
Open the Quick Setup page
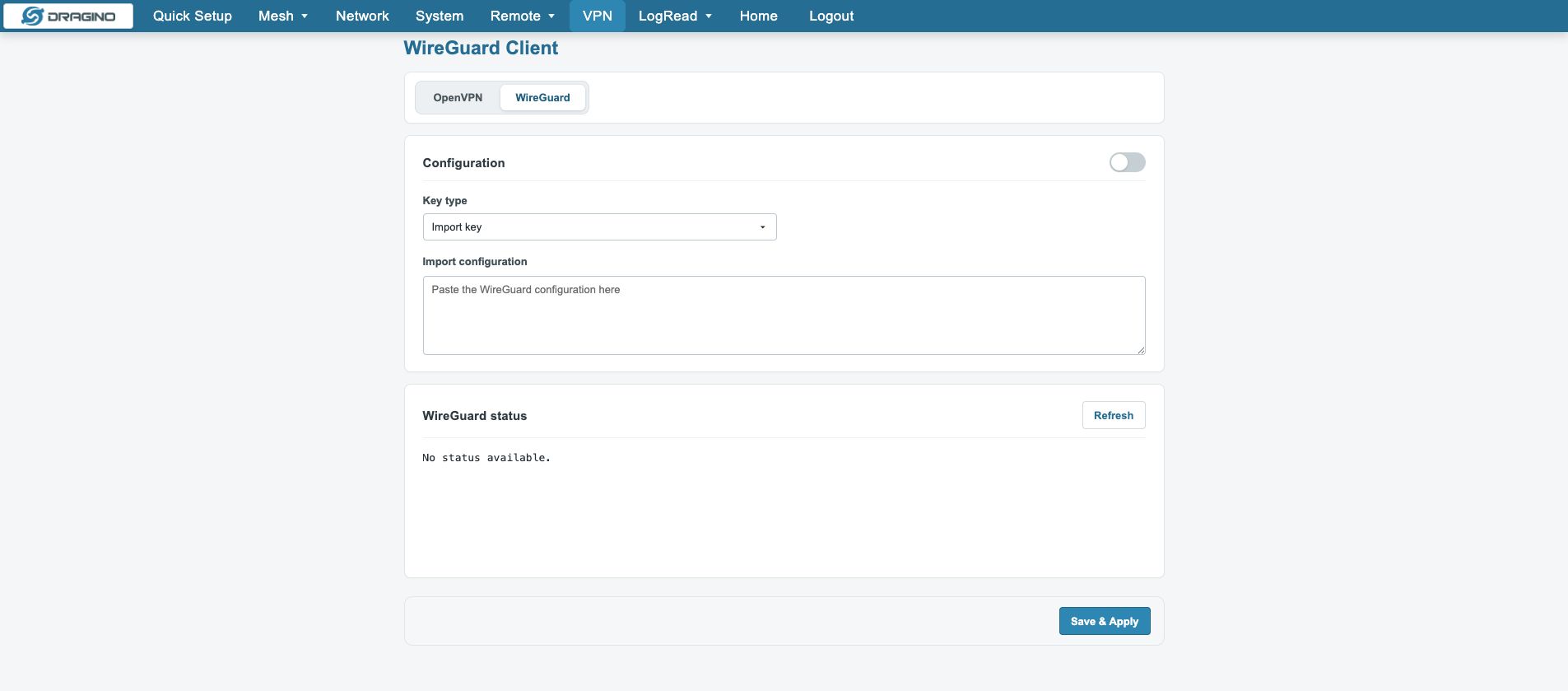[193, 16]
